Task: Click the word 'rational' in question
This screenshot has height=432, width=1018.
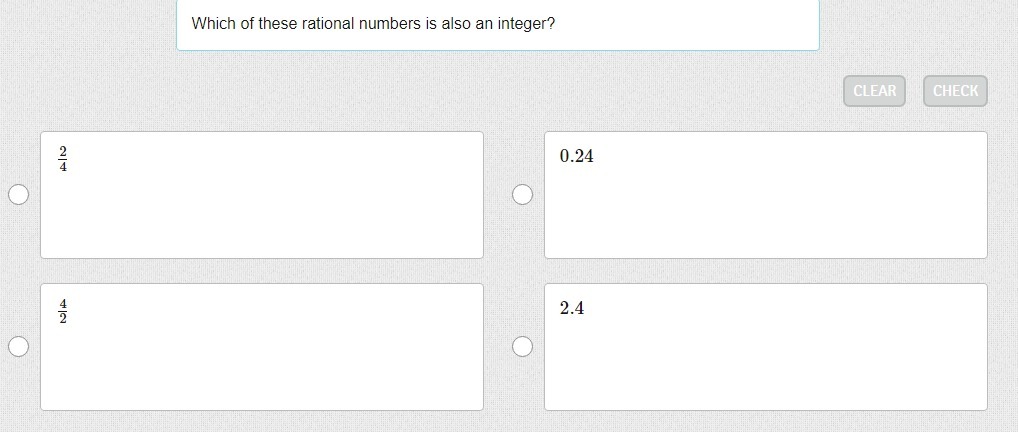Action: tap(326, 23)
